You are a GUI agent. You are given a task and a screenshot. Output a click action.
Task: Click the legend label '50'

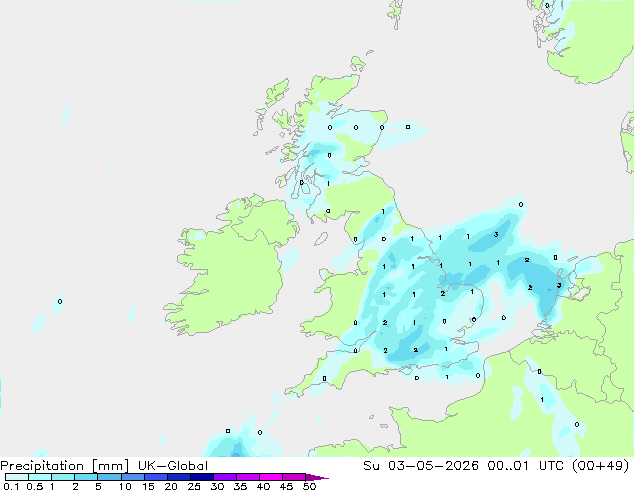(x=310, y=486)
